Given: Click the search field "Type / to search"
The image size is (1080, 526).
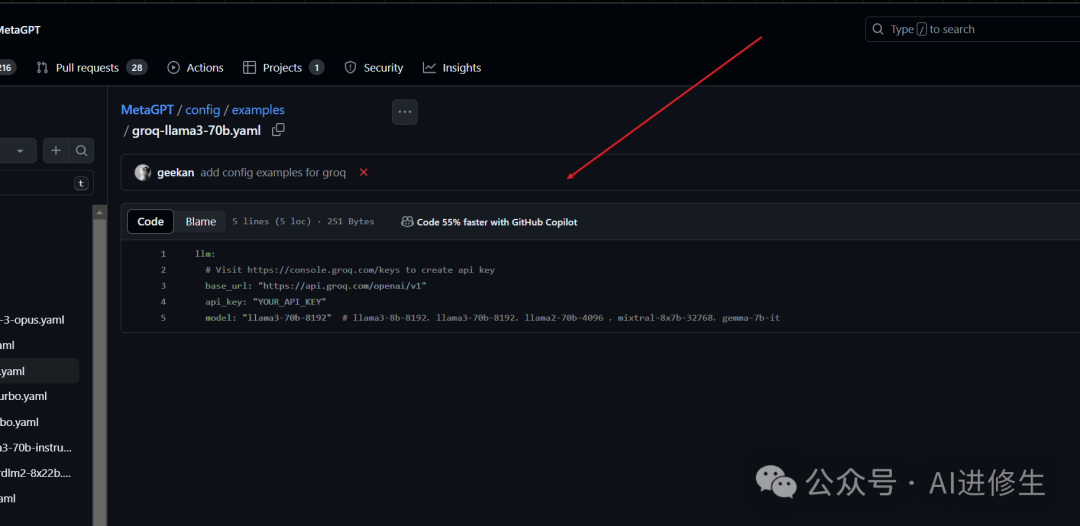Looking at the screenshot, I should point(973,29).
